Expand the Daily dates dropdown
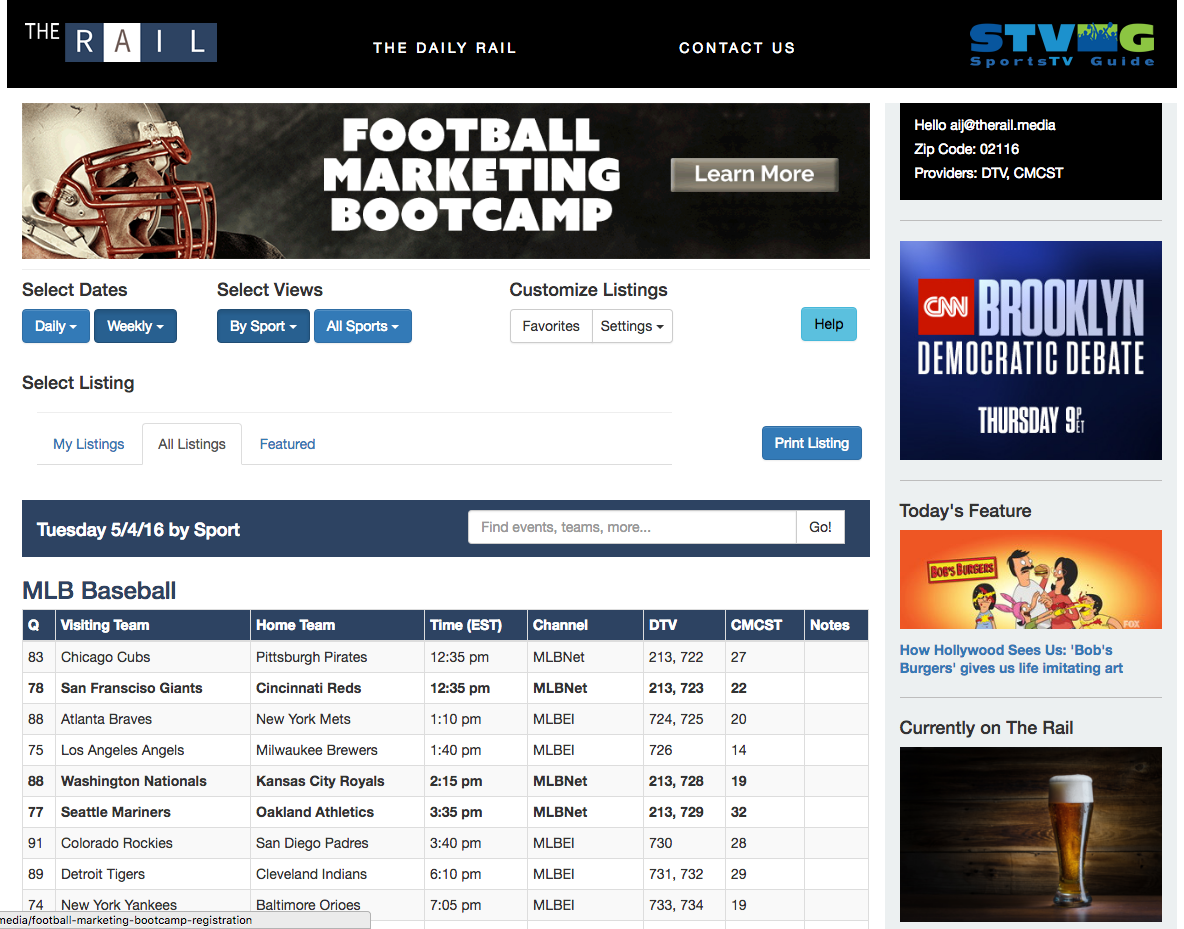1184x929 pixels. (x=56, y=326)
